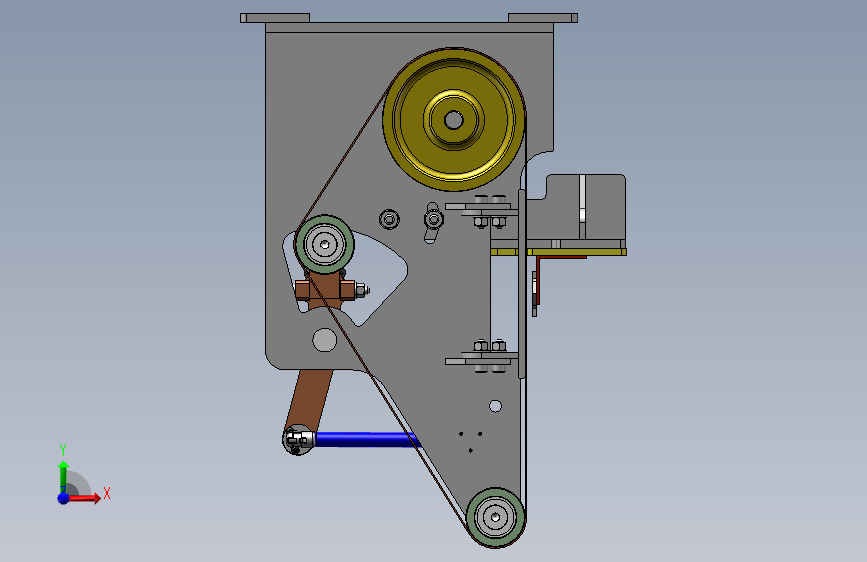The height and width of the screenshot is (562, 867).
Task: Select the bolt in the slotted hole
Action: point(434,220)
